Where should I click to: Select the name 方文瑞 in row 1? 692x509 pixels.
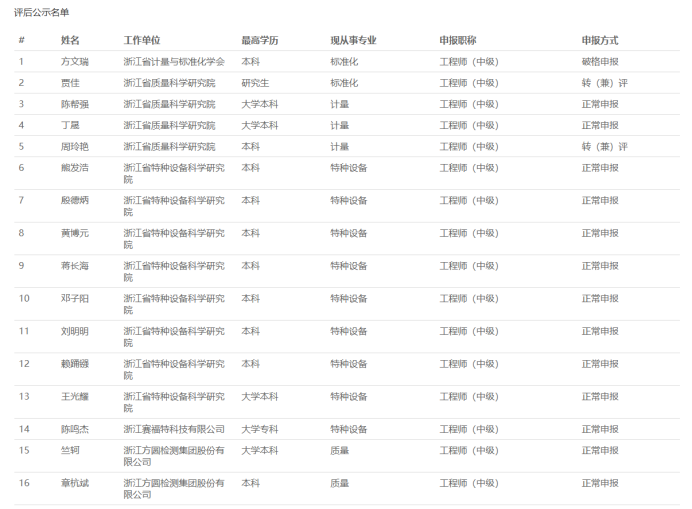tap(74, 62)
